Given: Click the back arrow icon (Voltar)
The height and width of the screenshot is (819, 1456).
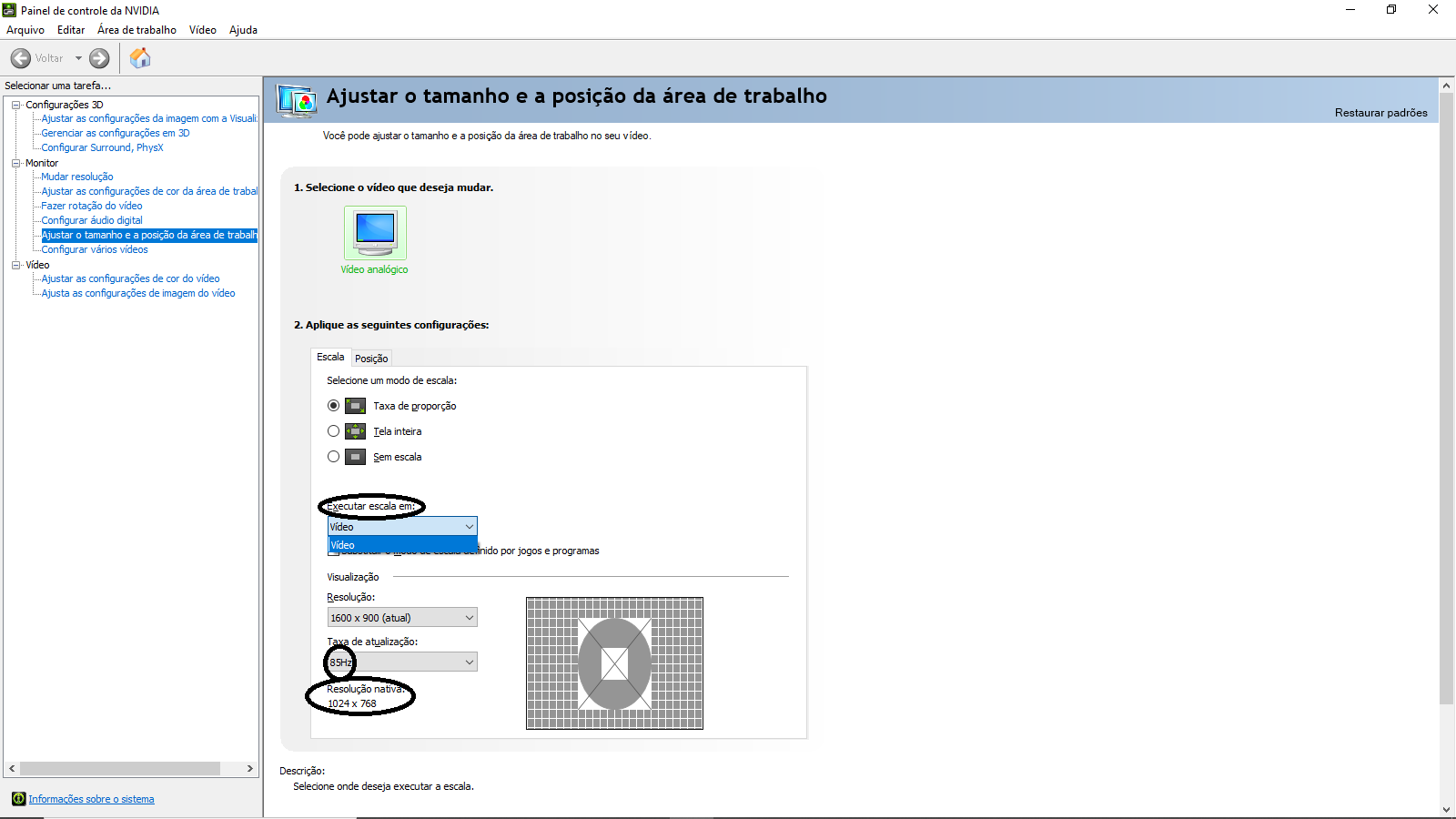Looking at the screenshot, I should [21, 58].
